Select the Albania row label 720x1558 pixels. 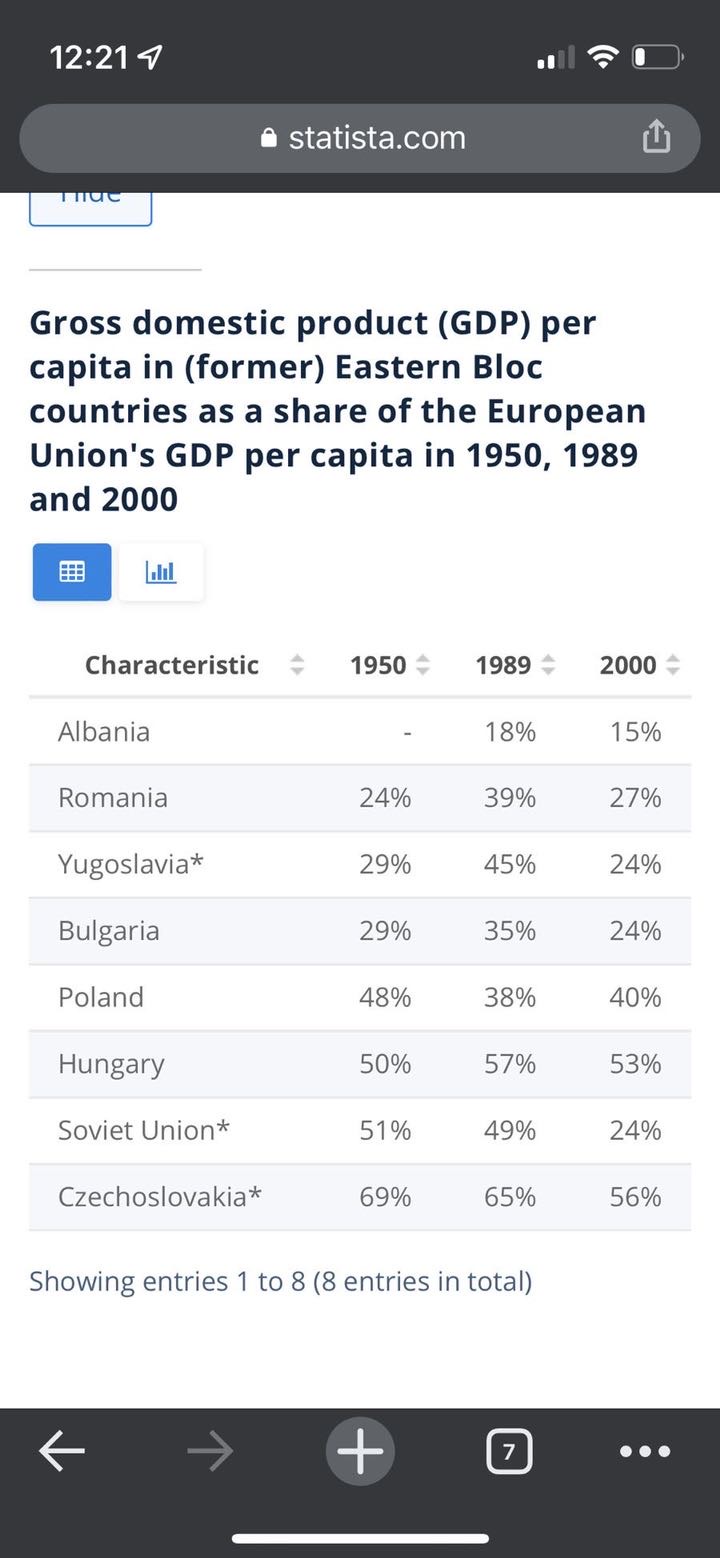coord(104,732)
